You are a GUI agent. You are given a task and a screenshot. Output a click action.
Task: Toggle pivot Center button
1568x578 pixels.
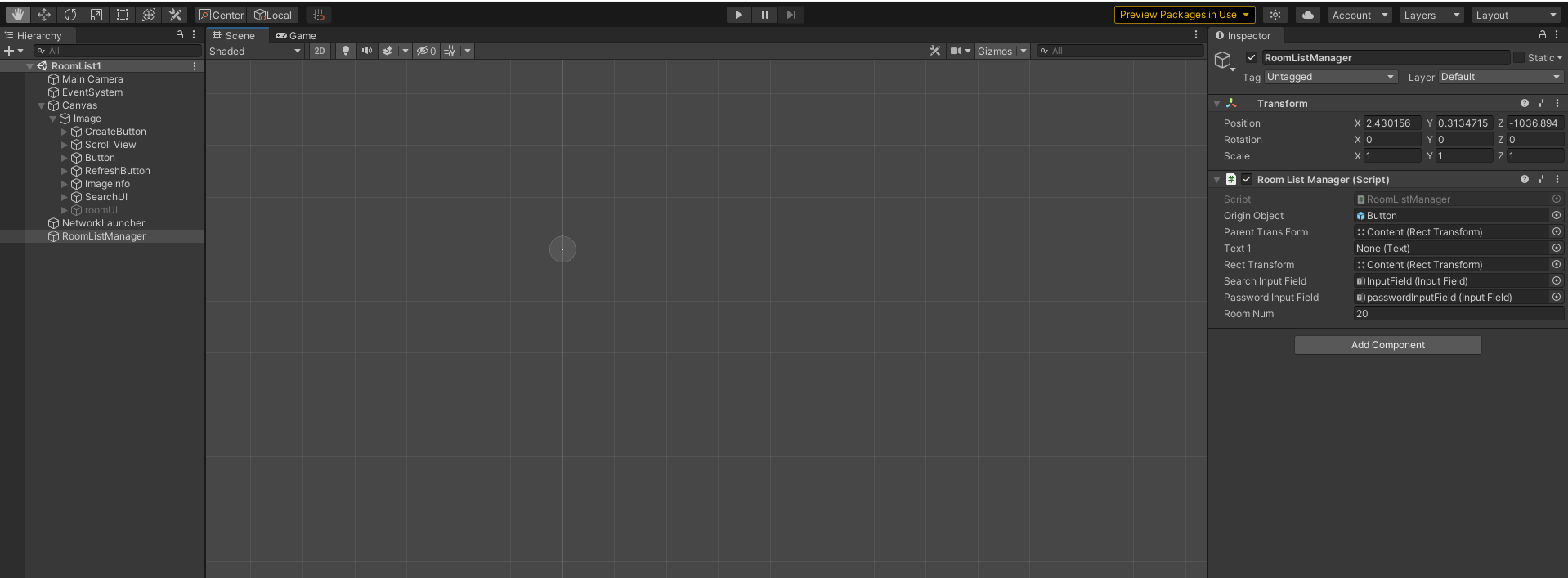(222, 15)
